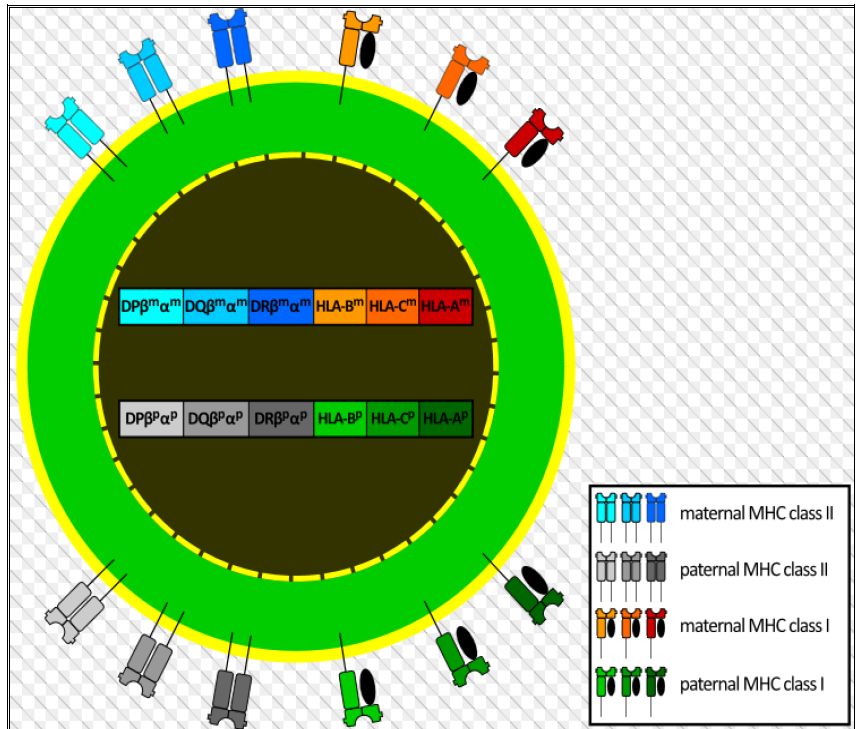The image size is (858, 729).
Task: Select the medium gray paternal DQ receptor
Action: pos(148,665)
